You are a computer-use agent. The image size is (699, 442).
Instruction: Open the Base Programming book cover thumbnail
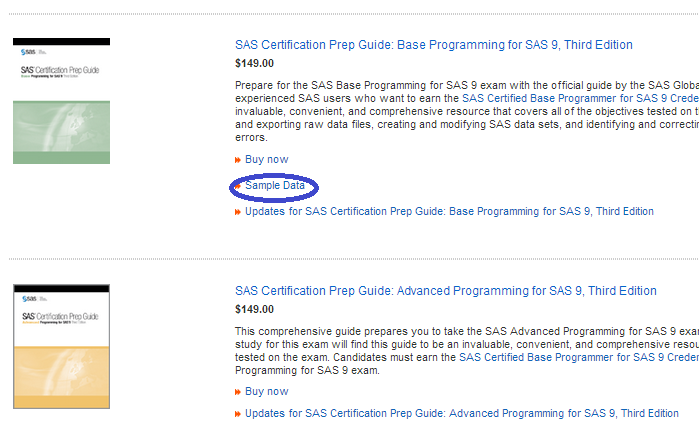(62, 101)
